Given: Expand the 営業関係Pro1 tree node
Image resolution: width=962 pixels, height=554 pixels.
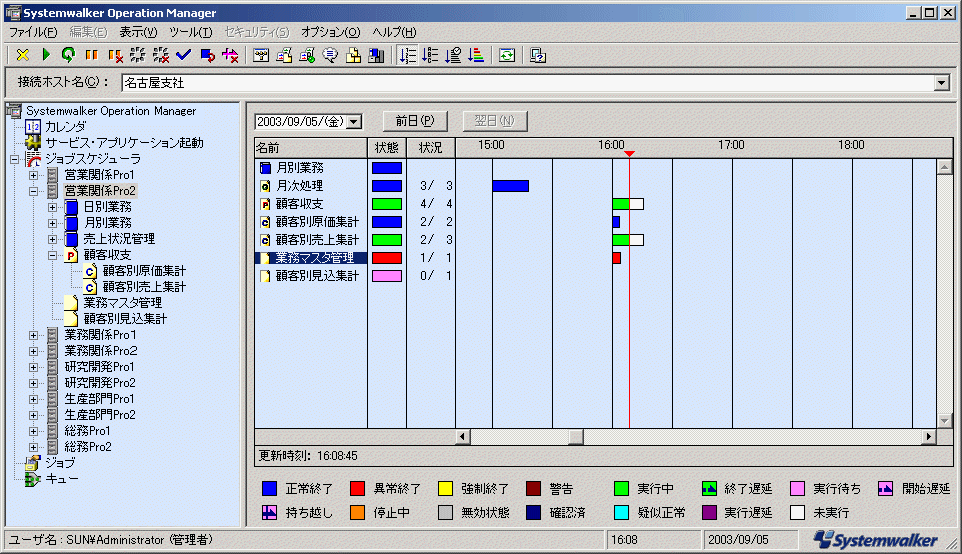Looking at the screenshot, I should pyautogui.click(x=34, y=175).
